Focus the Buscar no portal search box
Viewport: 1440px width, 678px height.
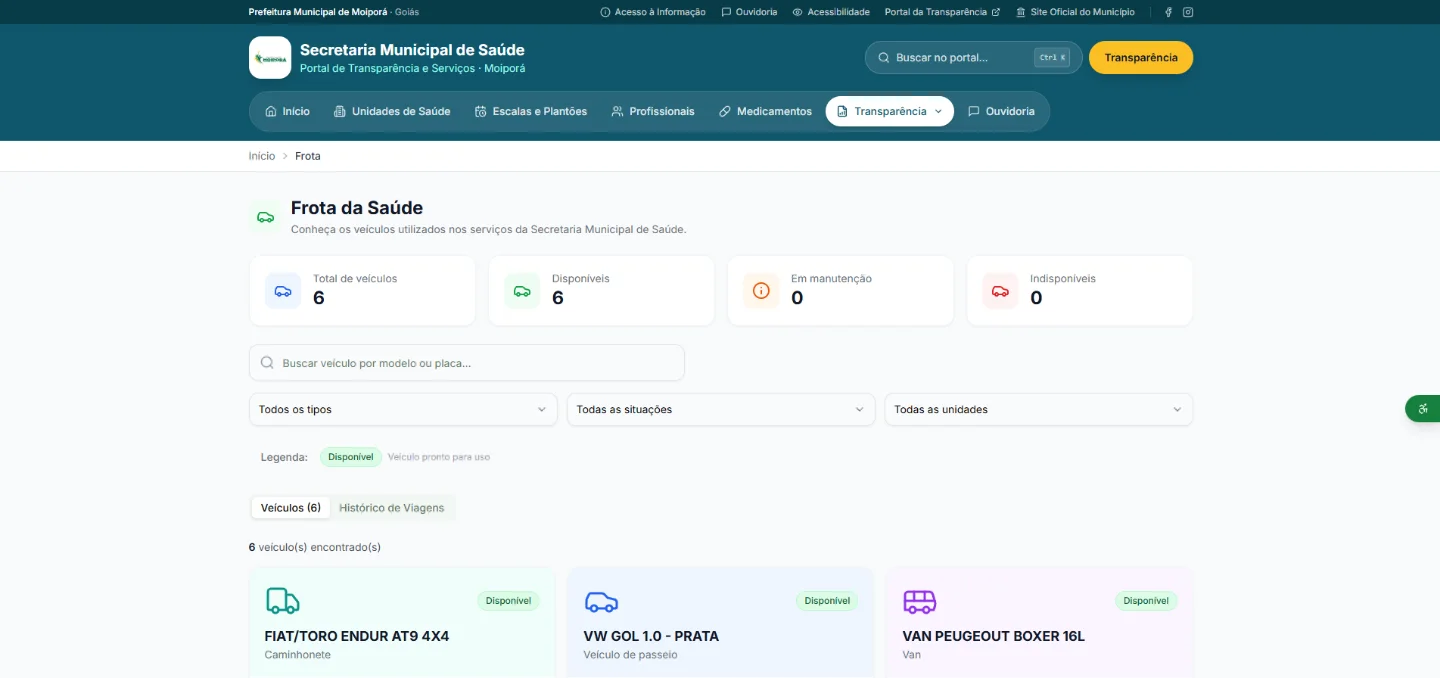974,58
